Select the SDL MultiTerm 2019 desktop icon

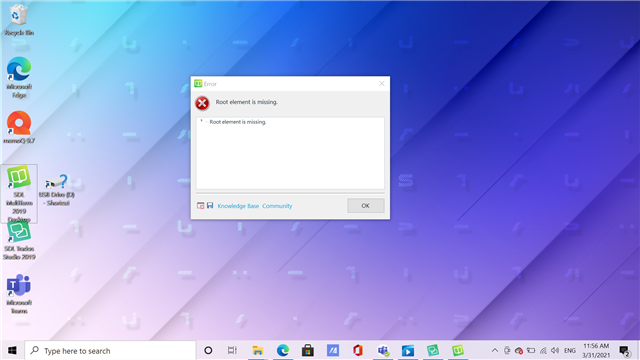pyautogui.click(x=19, y=193)
